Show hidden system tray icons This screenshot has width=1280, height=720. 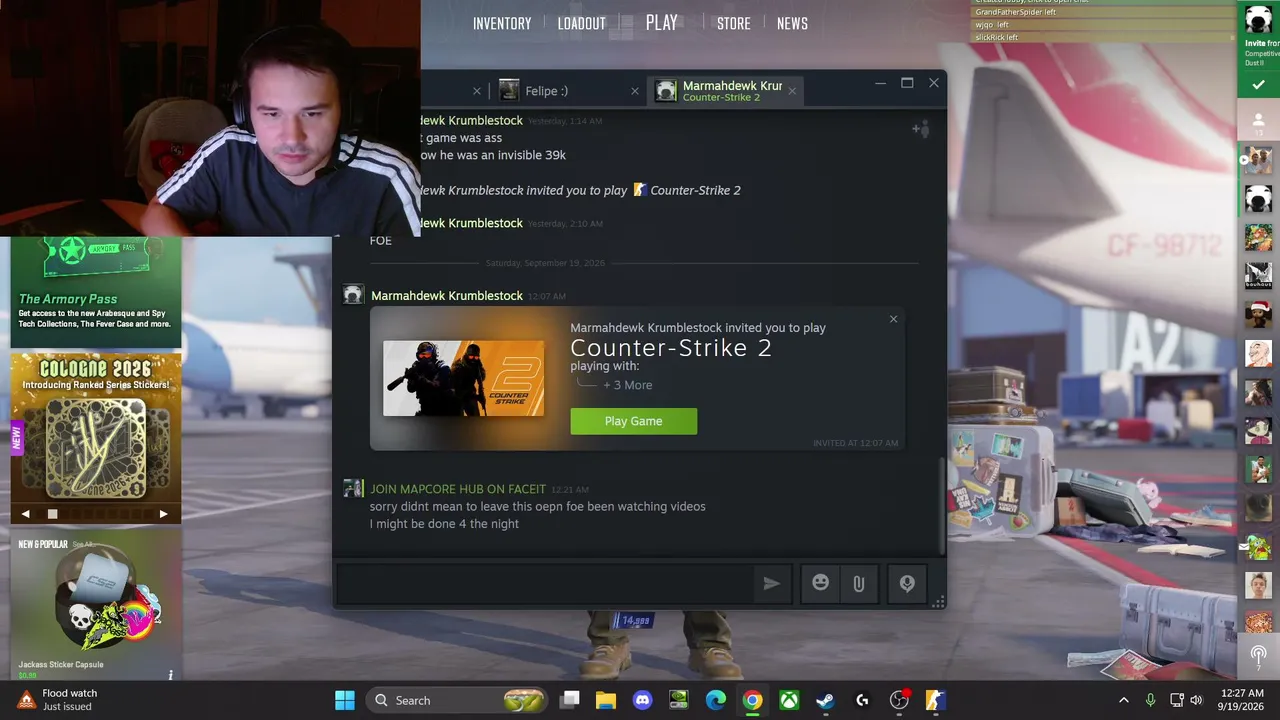(x=1123, y=700)
